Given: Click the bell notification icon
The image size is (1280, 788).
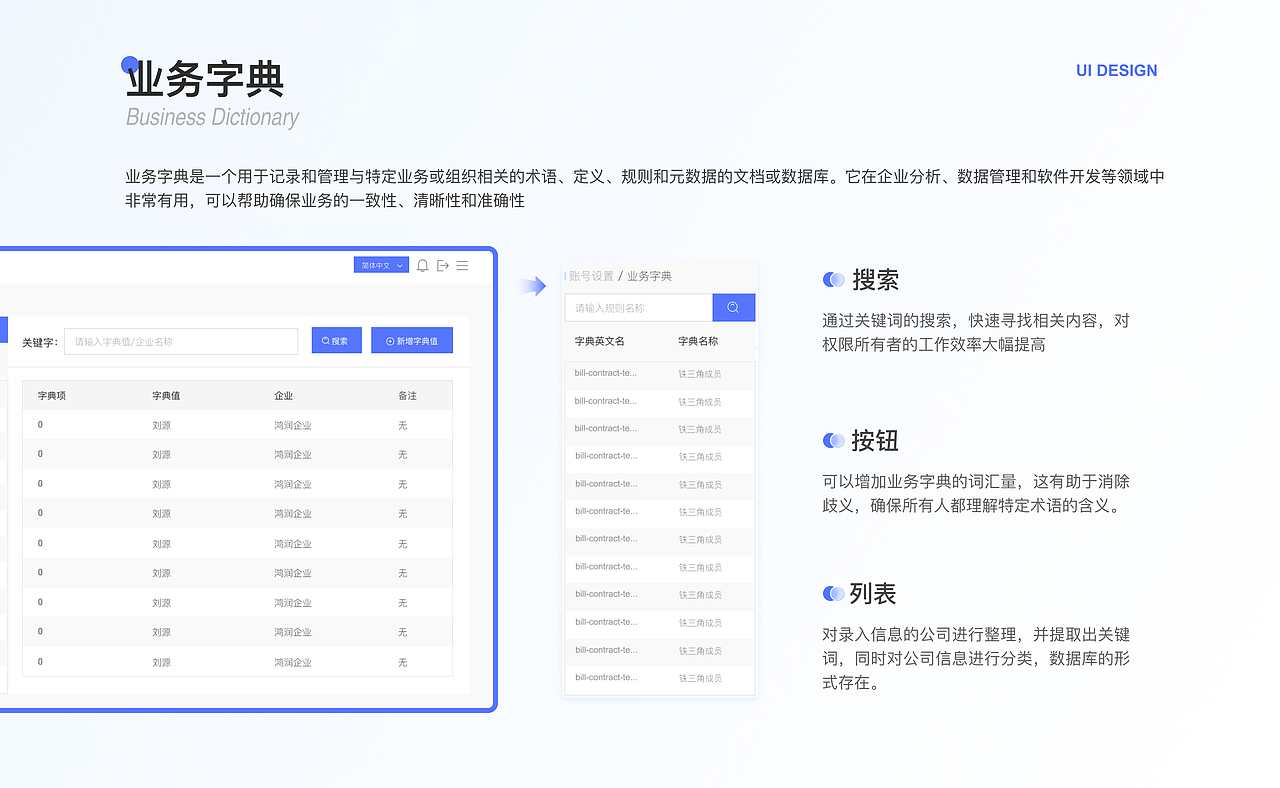Looking at the screenshot, I should point(422,265).
